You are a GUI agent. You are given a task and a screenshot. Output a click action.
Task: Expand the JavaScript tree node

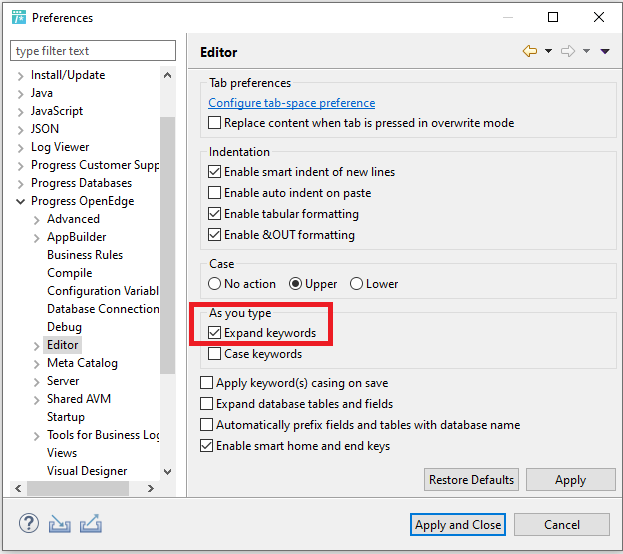pos(21,112)
